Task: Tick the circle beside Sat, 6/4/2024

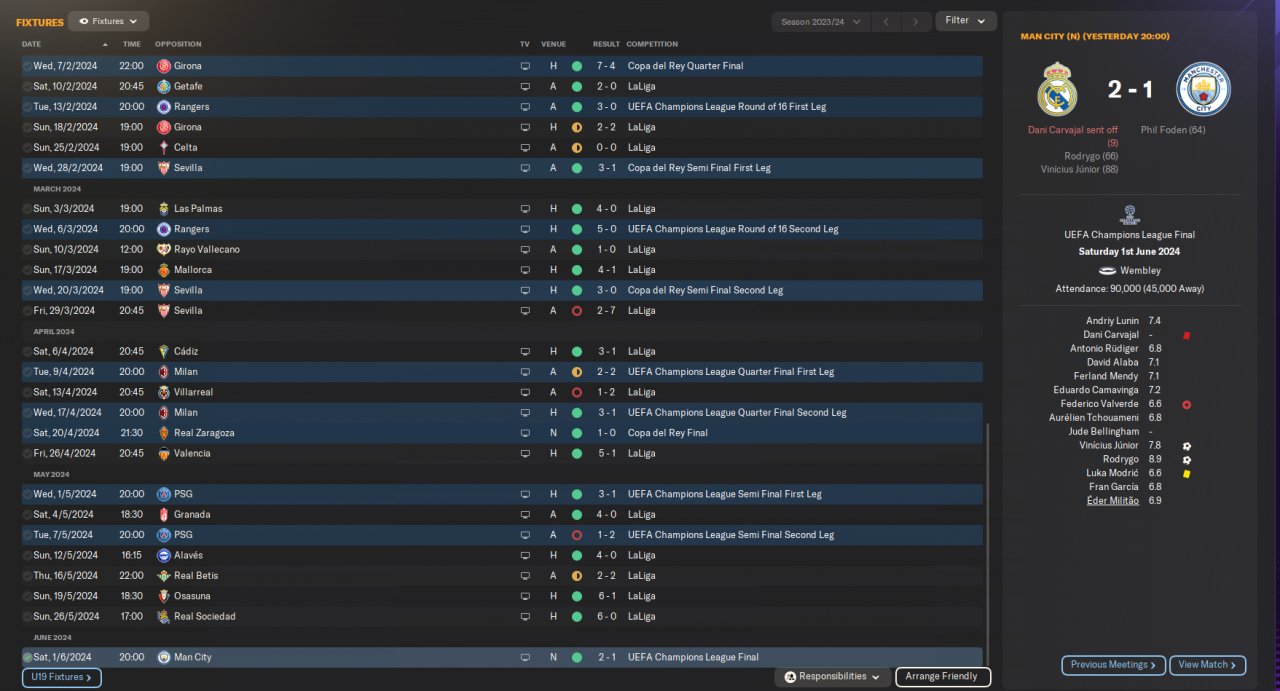Action: pyautogui.click(x=27, y=351)
